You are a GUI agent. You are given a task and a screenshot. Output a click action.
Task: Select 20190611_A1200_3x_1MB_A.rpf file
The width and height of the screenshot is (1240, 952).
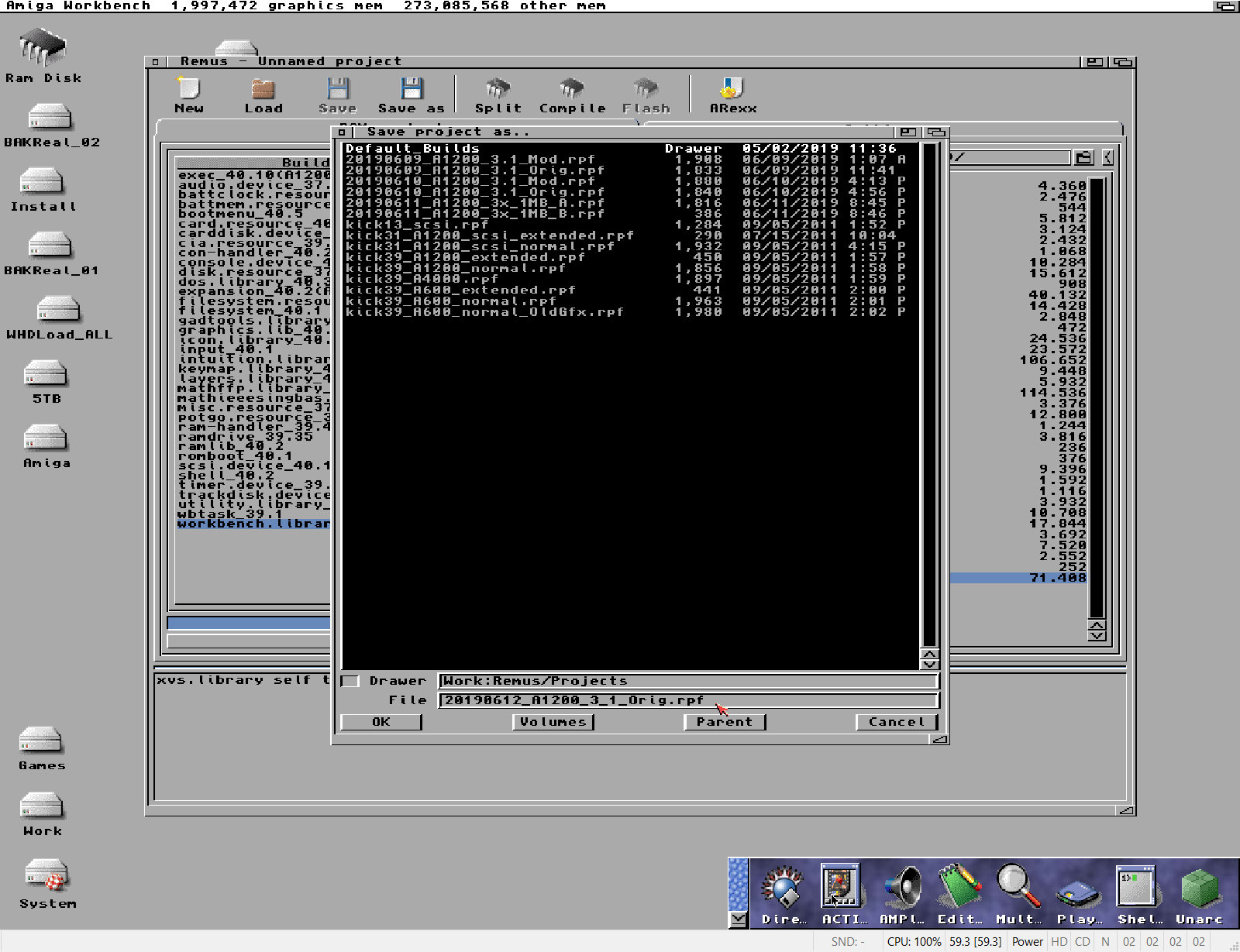[629, 202]
